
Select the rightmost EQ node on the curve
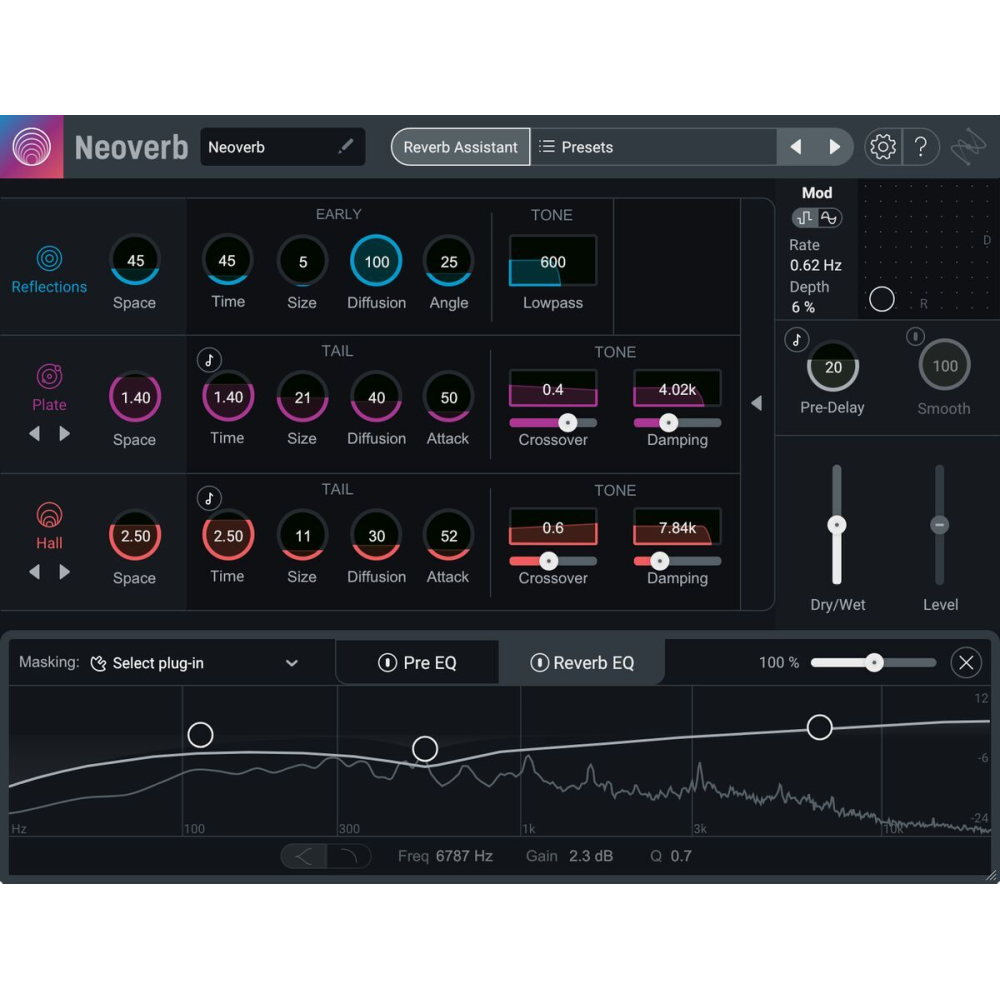coord(820,727)
